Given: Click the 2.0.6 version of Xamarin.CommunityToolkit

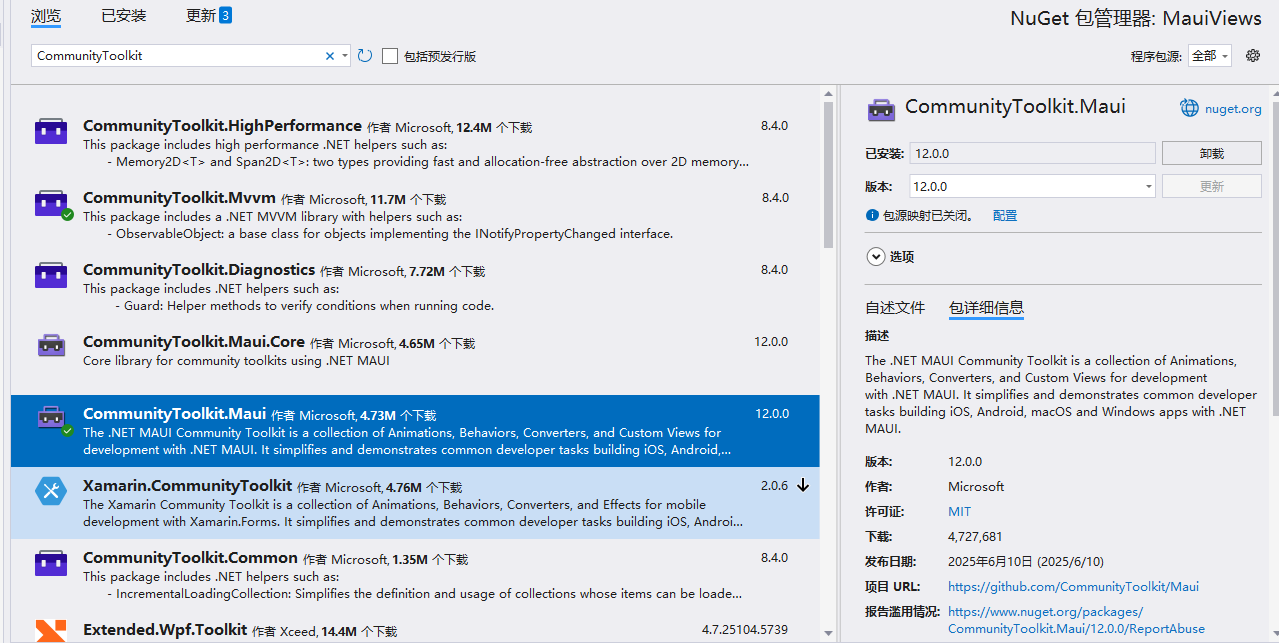Looking at the screenshot, I should coord(774,486).
